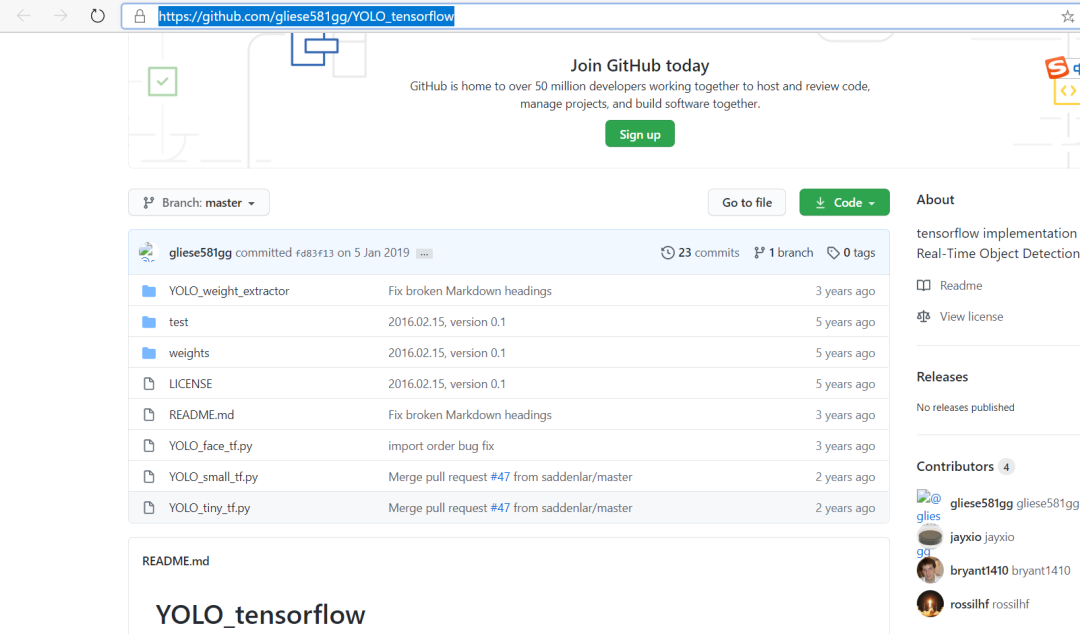1080x634 pixels.
Task: Click the green Sign up button
Action: 640,134
